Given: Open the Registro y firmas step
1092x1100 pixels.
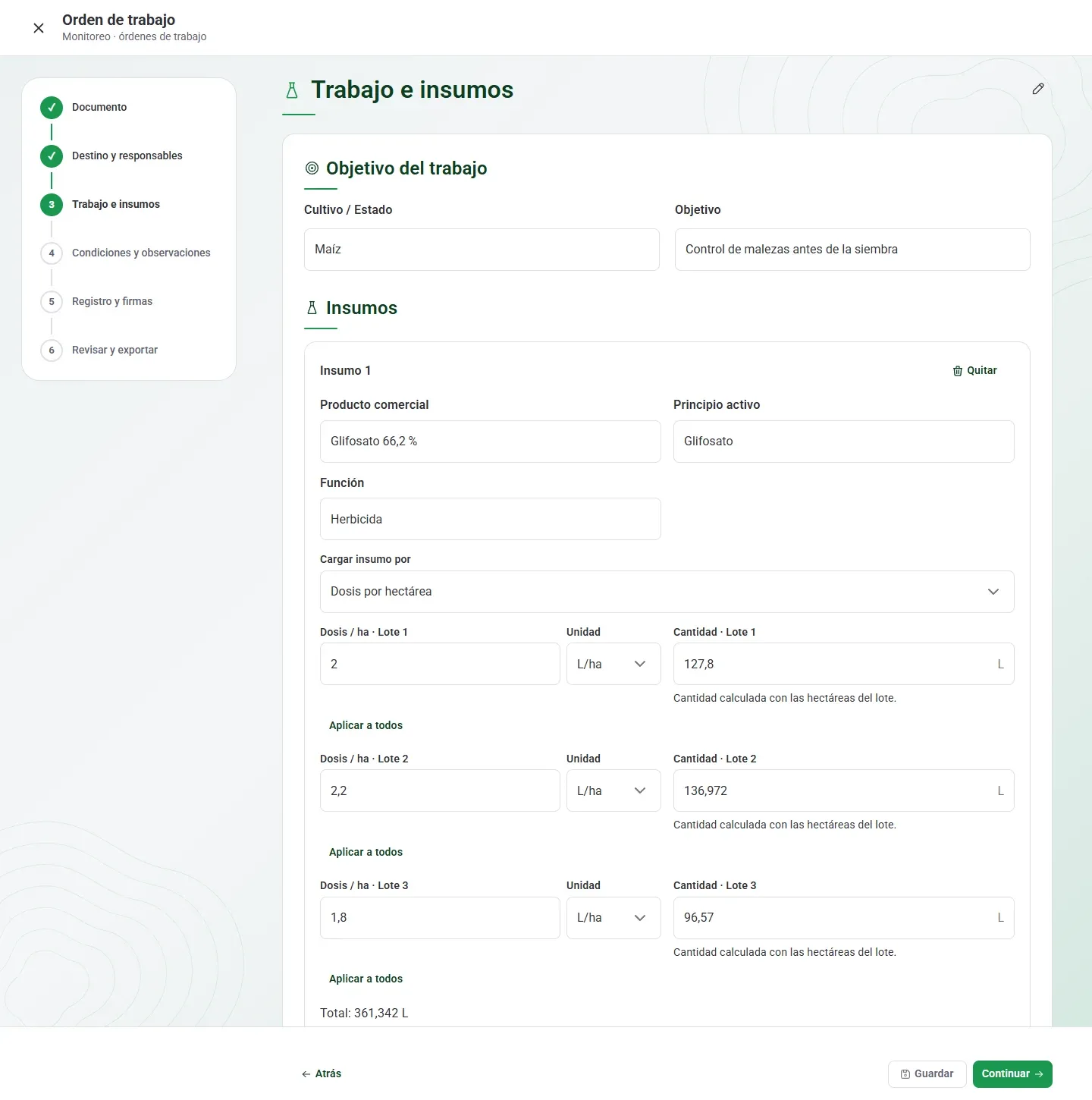Looking at the screenshot, I should pos(112,301).
